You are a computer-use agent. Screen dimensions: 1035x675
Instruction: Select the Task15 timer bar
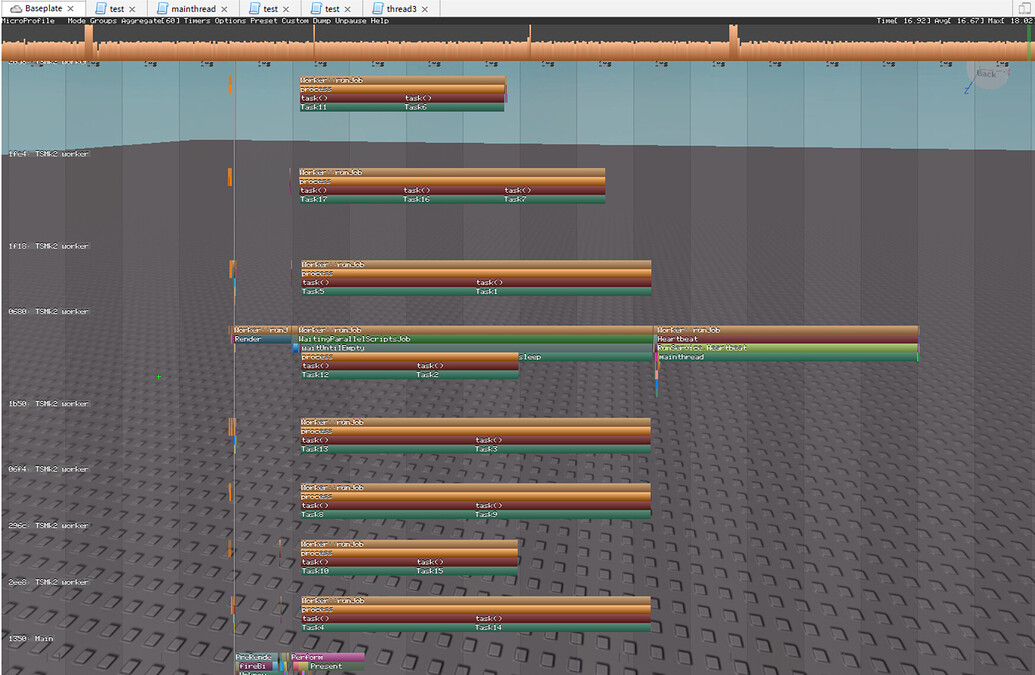coord(467,571)
